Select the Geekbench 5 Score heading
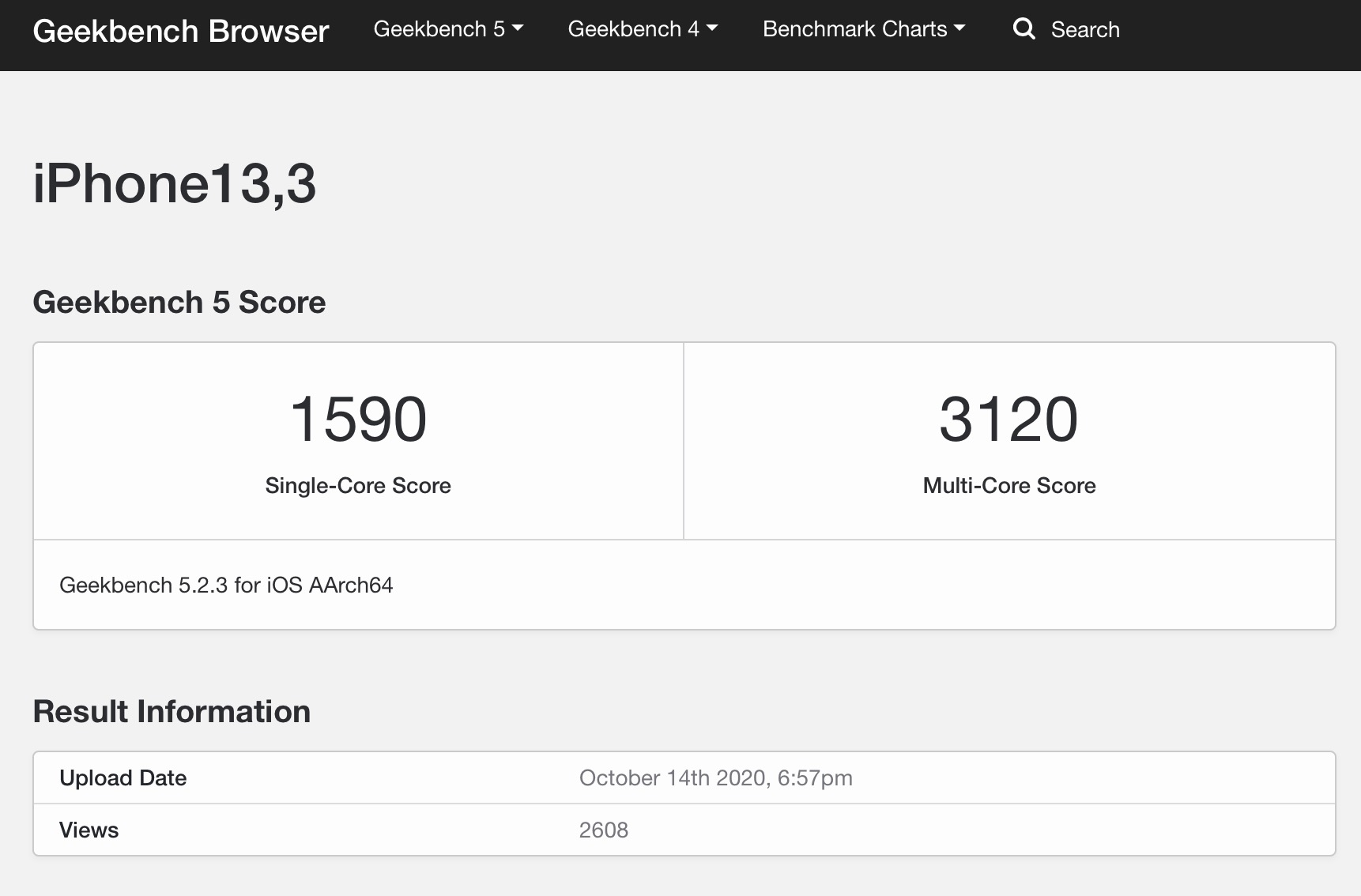The image size is (1361, 896). (x=179, y=302)
